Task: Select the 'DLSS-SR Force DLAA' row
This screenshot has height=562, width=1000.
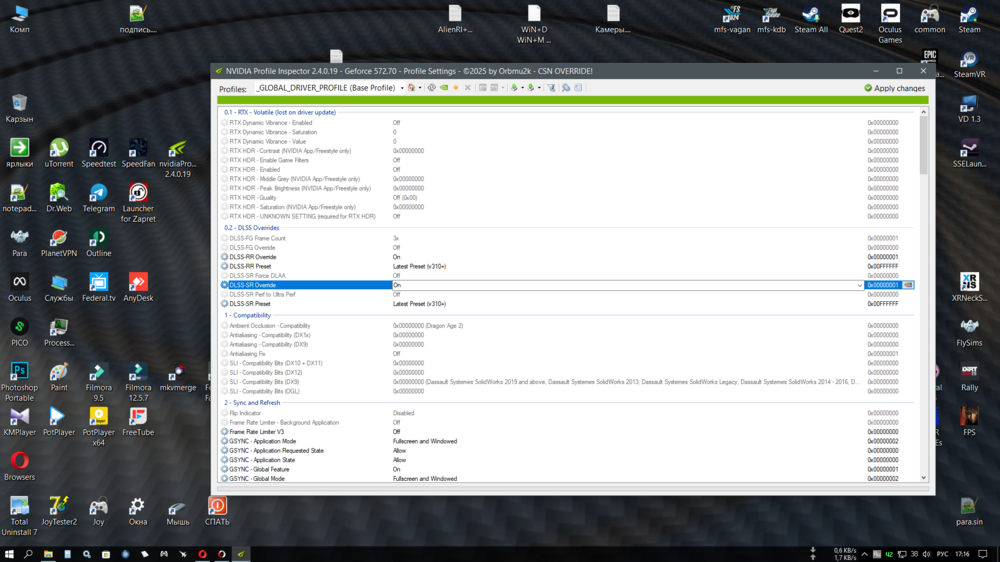Action: (x=568, y=276)
